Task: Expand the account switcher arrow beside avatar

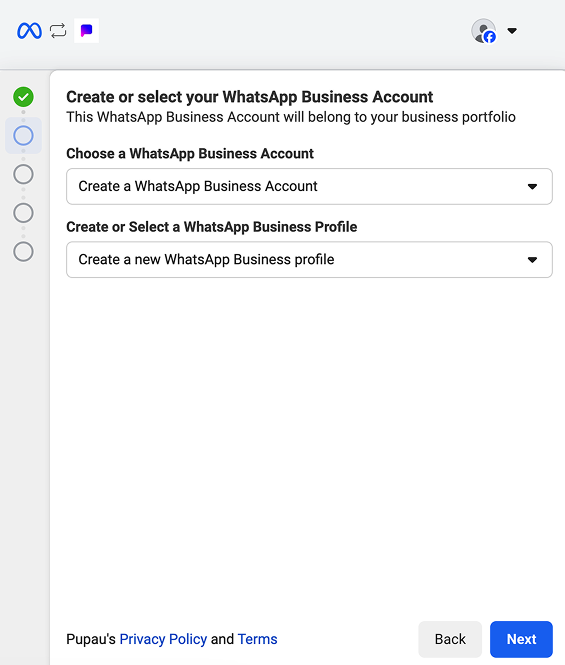Action: point(512,31)
